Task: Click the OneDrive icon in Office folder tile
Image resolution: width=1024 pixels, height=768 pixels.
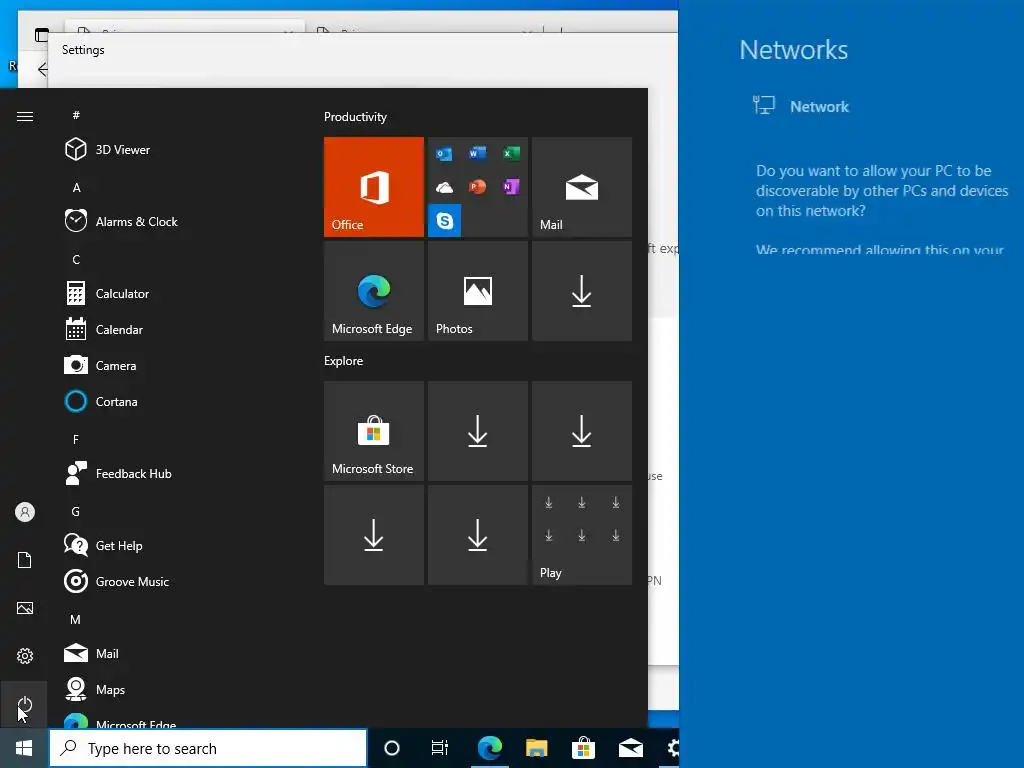Action: [x=444, y=187]
